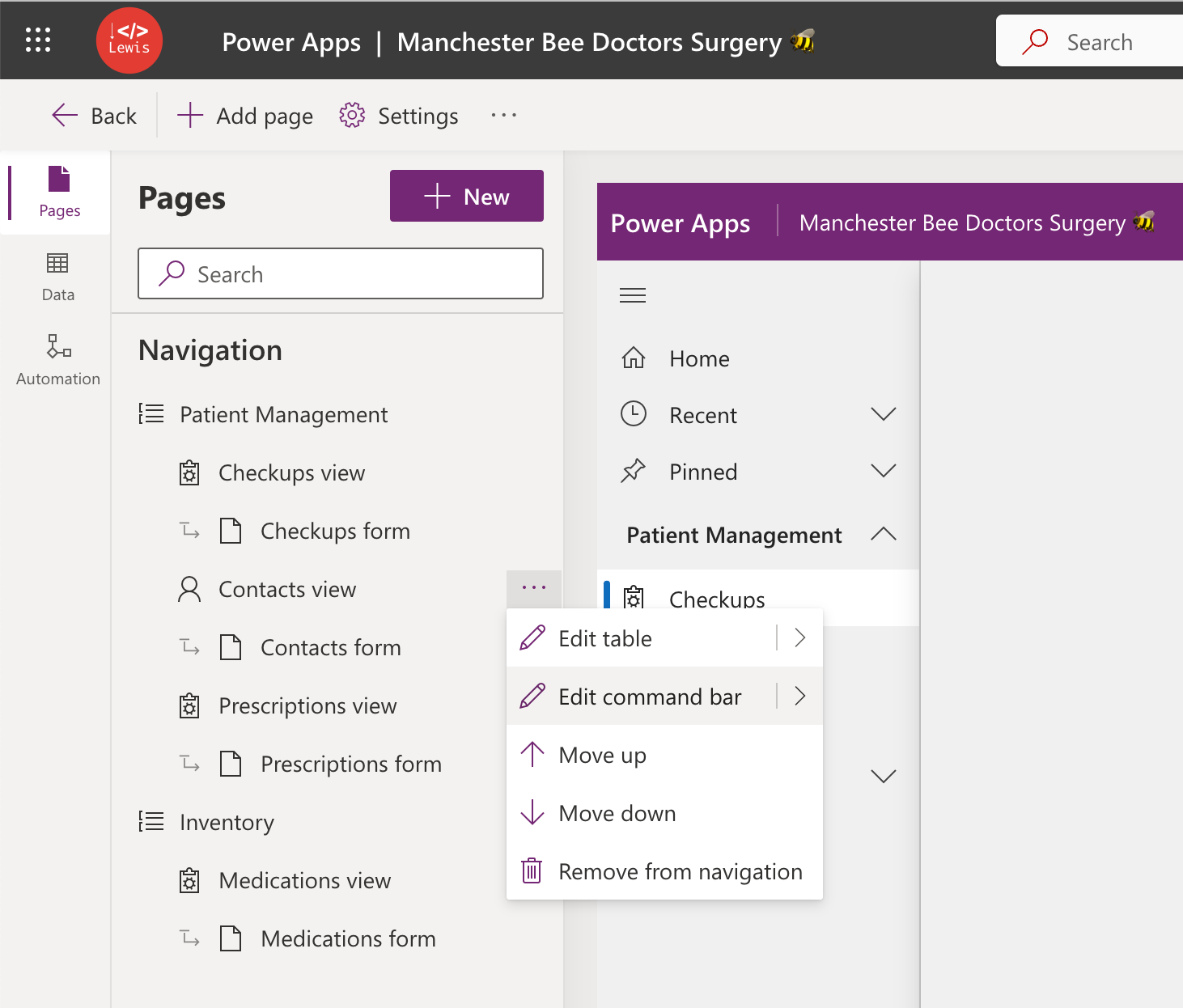Choose Remove from navigation

[x=664, y=871]
